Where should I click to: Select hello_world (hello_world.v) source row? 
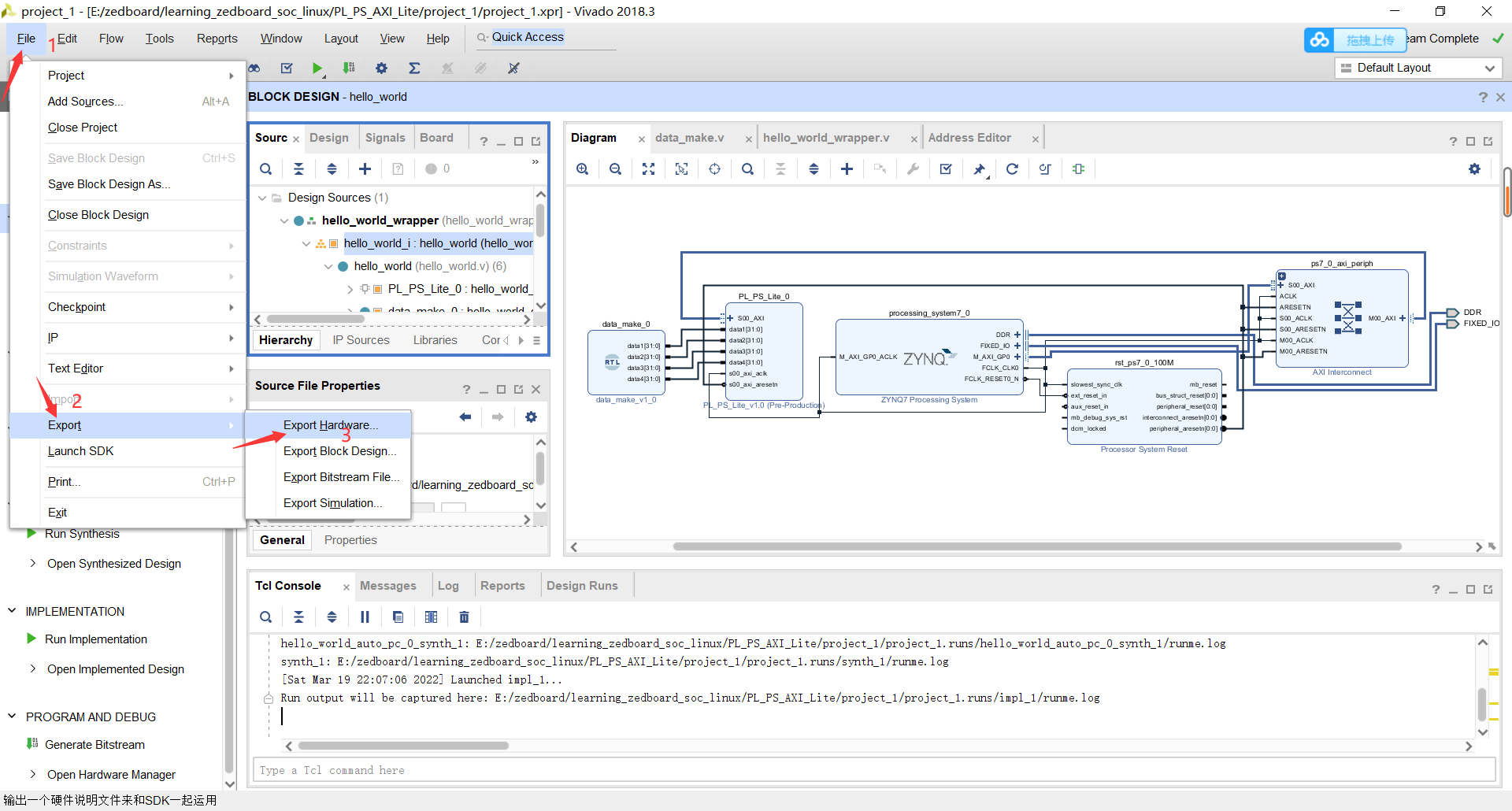[x=429, y=266]
